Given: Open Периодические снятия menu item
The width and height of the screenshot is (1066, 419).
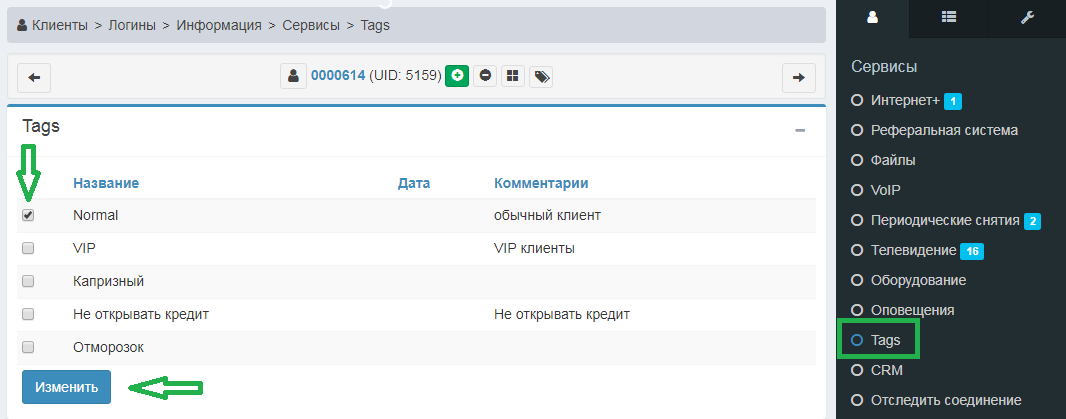Looking at the screenshot, I should coord(944,220).
